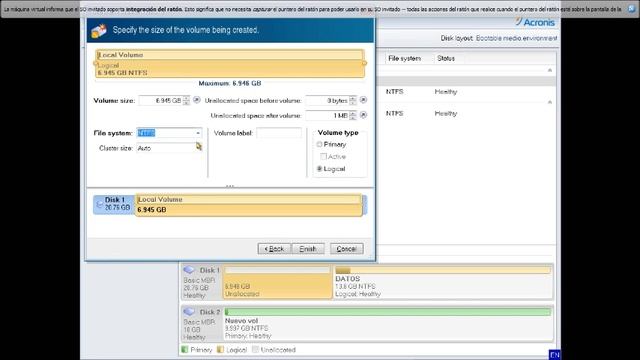Open Bootable media environment disk layout link
640x360 pixels.
pyautogui.click(x=516, y=38)
